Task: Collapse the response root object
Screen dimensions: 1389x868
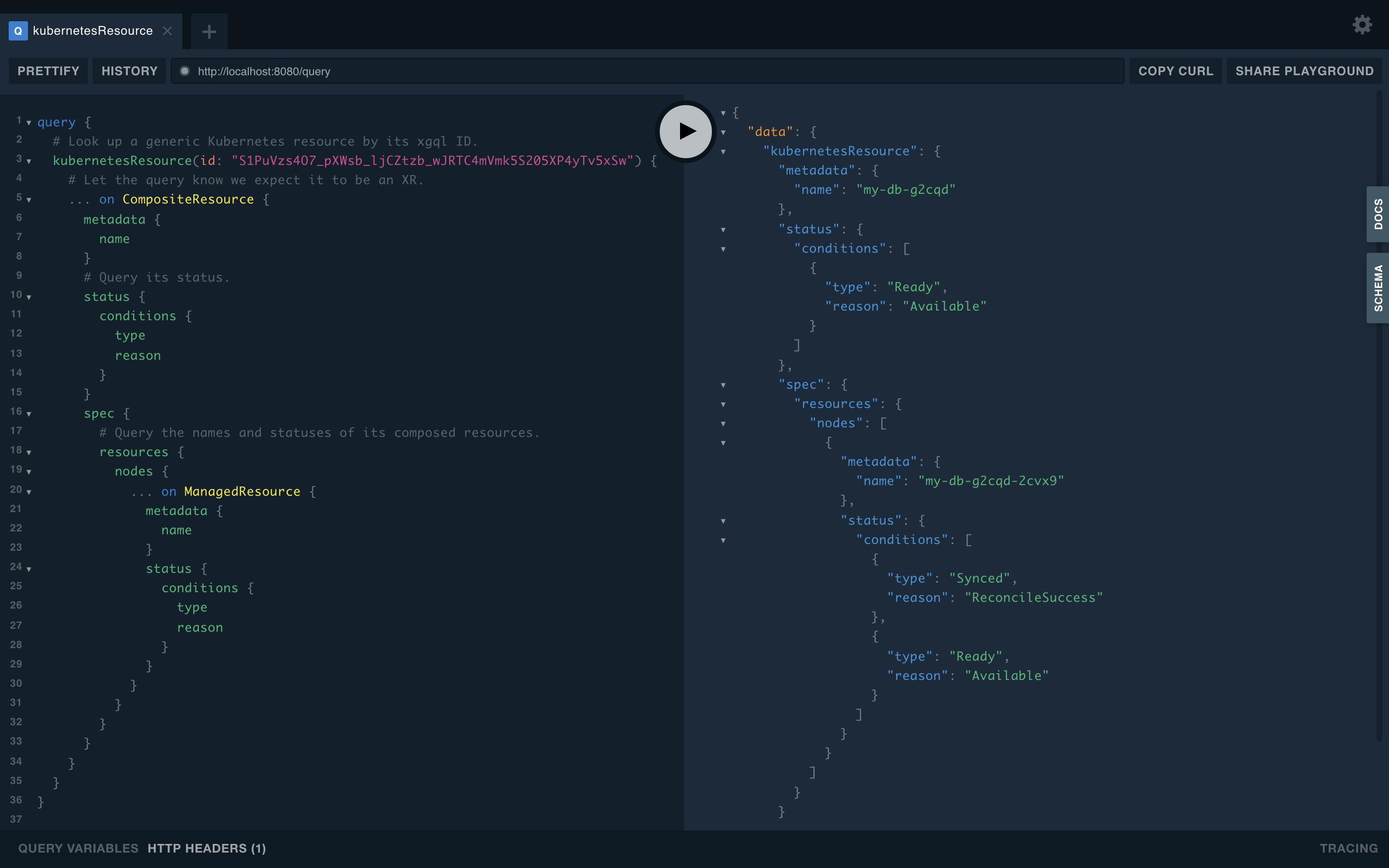Action: 723,113
